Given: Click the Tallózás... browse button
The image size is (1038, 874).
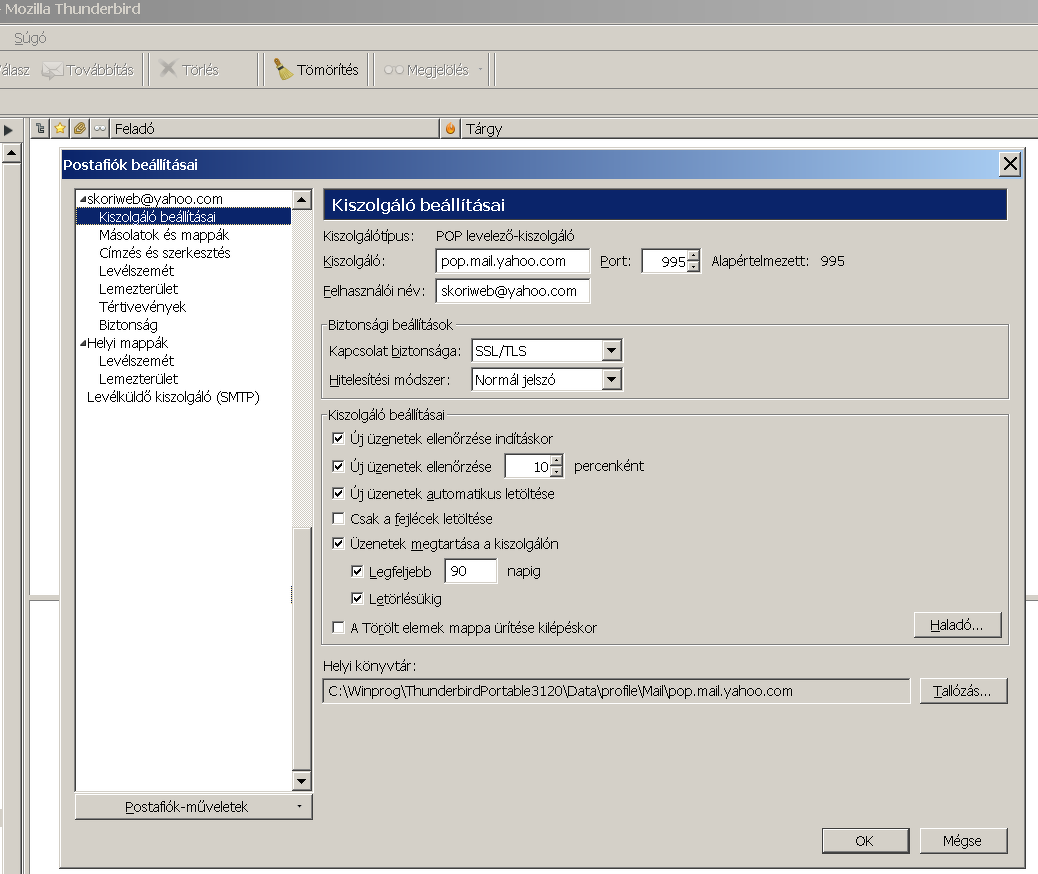Looking at the screenshot, I should (963, 691).
